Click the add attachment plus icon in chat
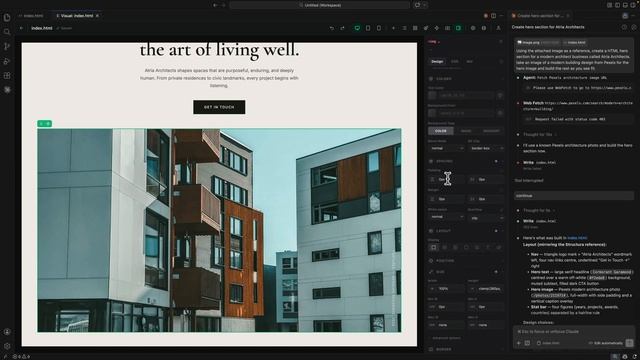The height and width of the screenshot is (360, 640). (x=519, y=343)
